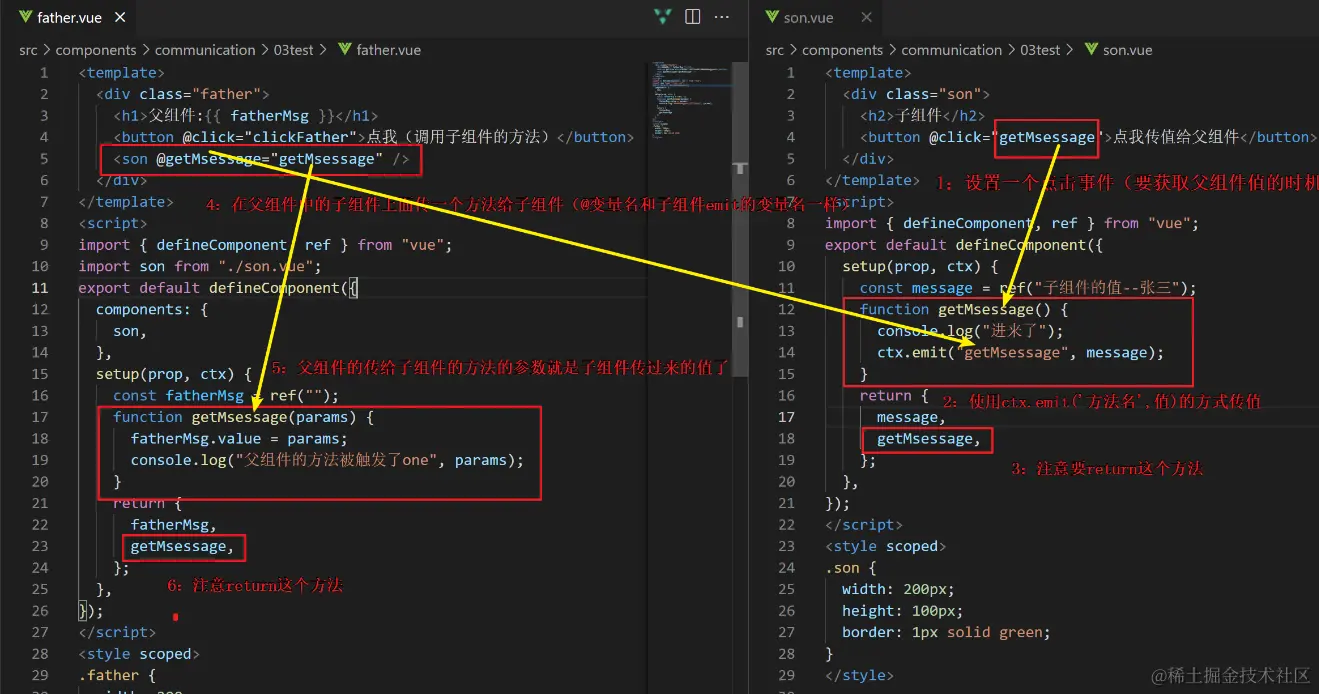1319x694 pixels.
Task: Click the 'fatherMsg,' return entry
Action: tap(174, 524)
